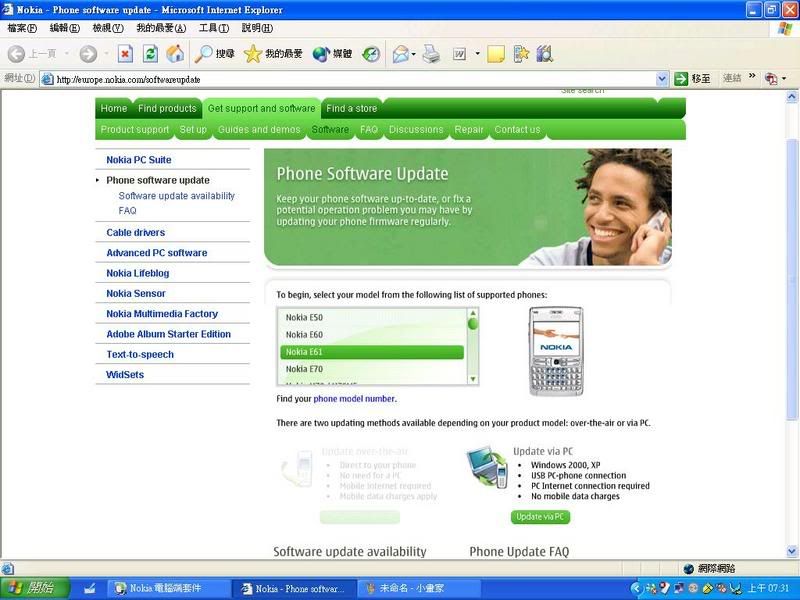Open the 檢視(V) menu
The width and height of the screenshot is (800, 600).
108,28
